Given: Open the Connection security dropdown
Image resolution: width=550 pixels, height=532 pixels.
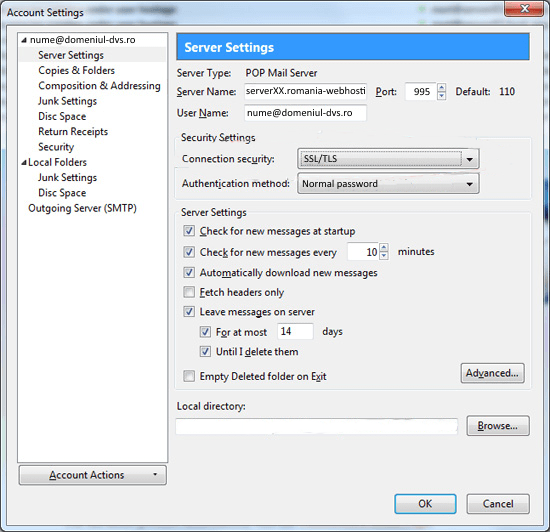Looking at the screenshot, I should tap(388, 159).
